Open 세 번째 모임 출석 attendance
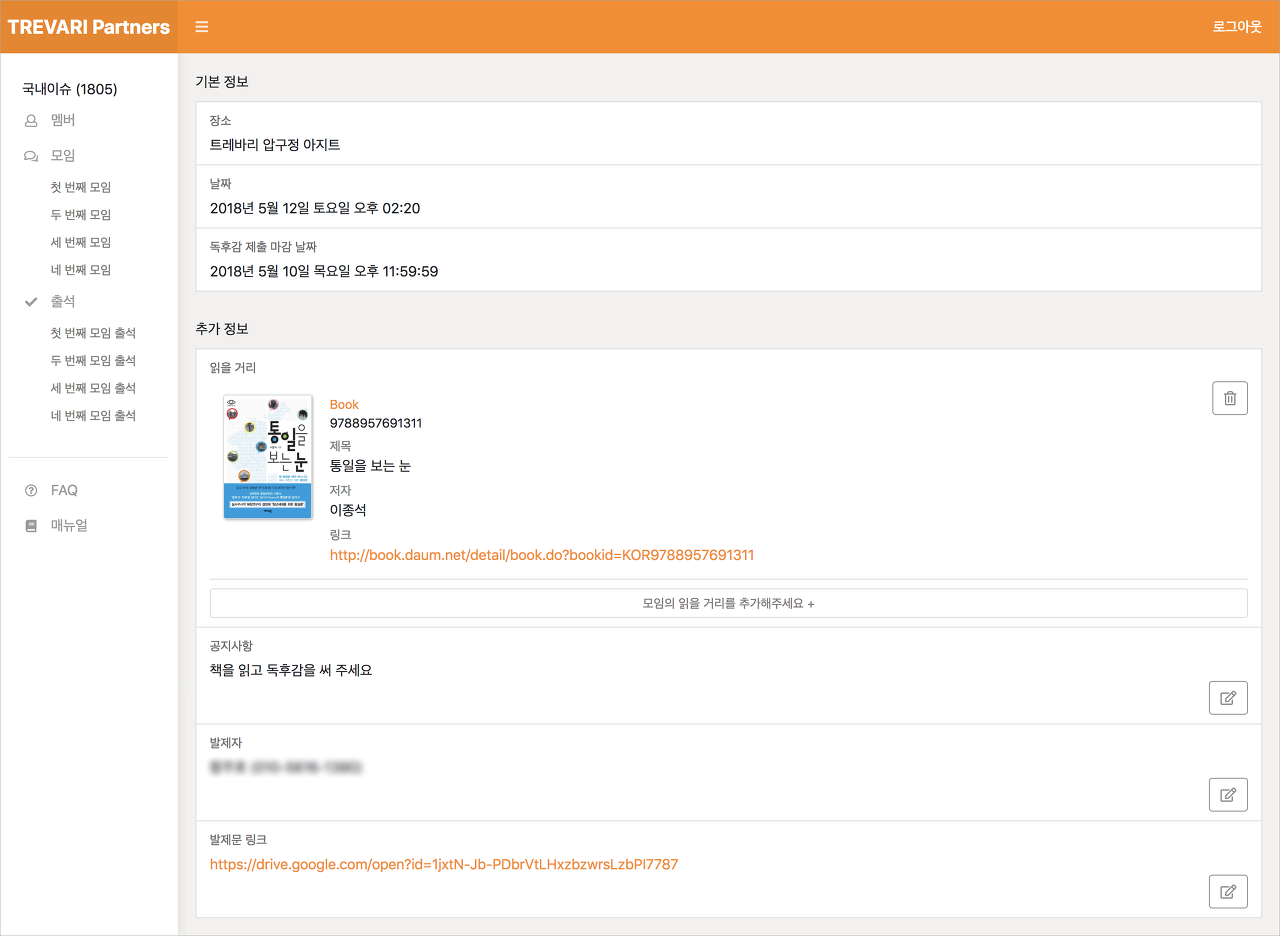This screenshot has height=936, width=1280. pos(93,388)
